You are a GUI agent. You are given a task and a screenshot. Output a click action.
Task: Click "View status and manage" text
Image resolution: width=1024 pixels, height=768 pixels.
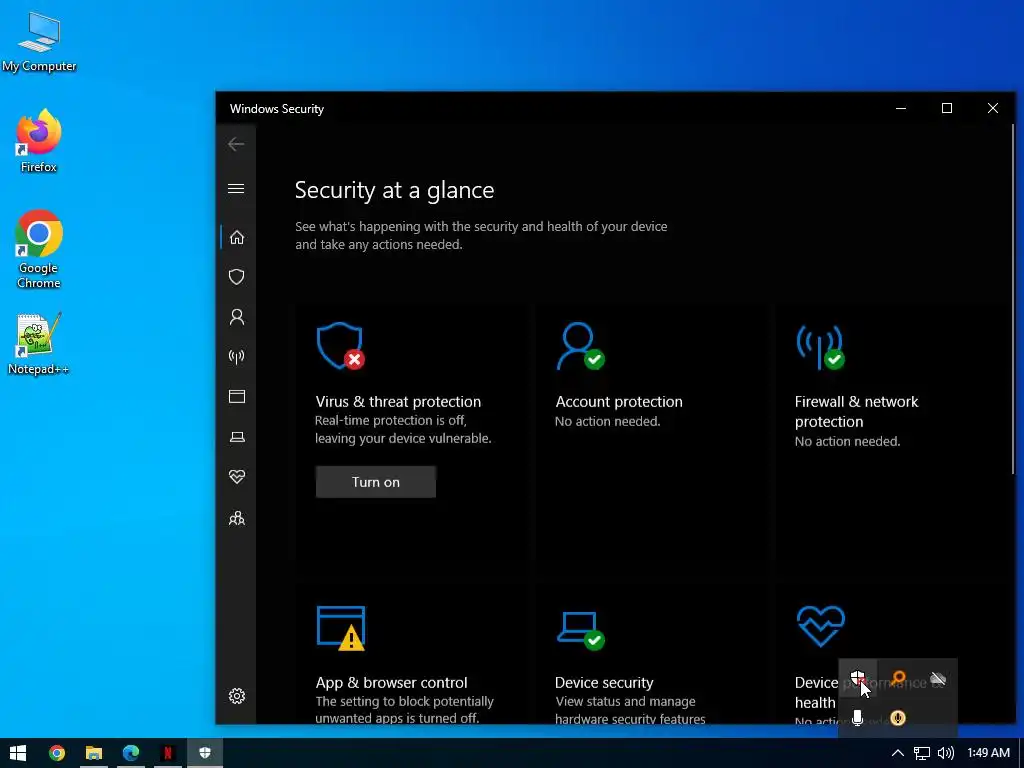point(625,701)
